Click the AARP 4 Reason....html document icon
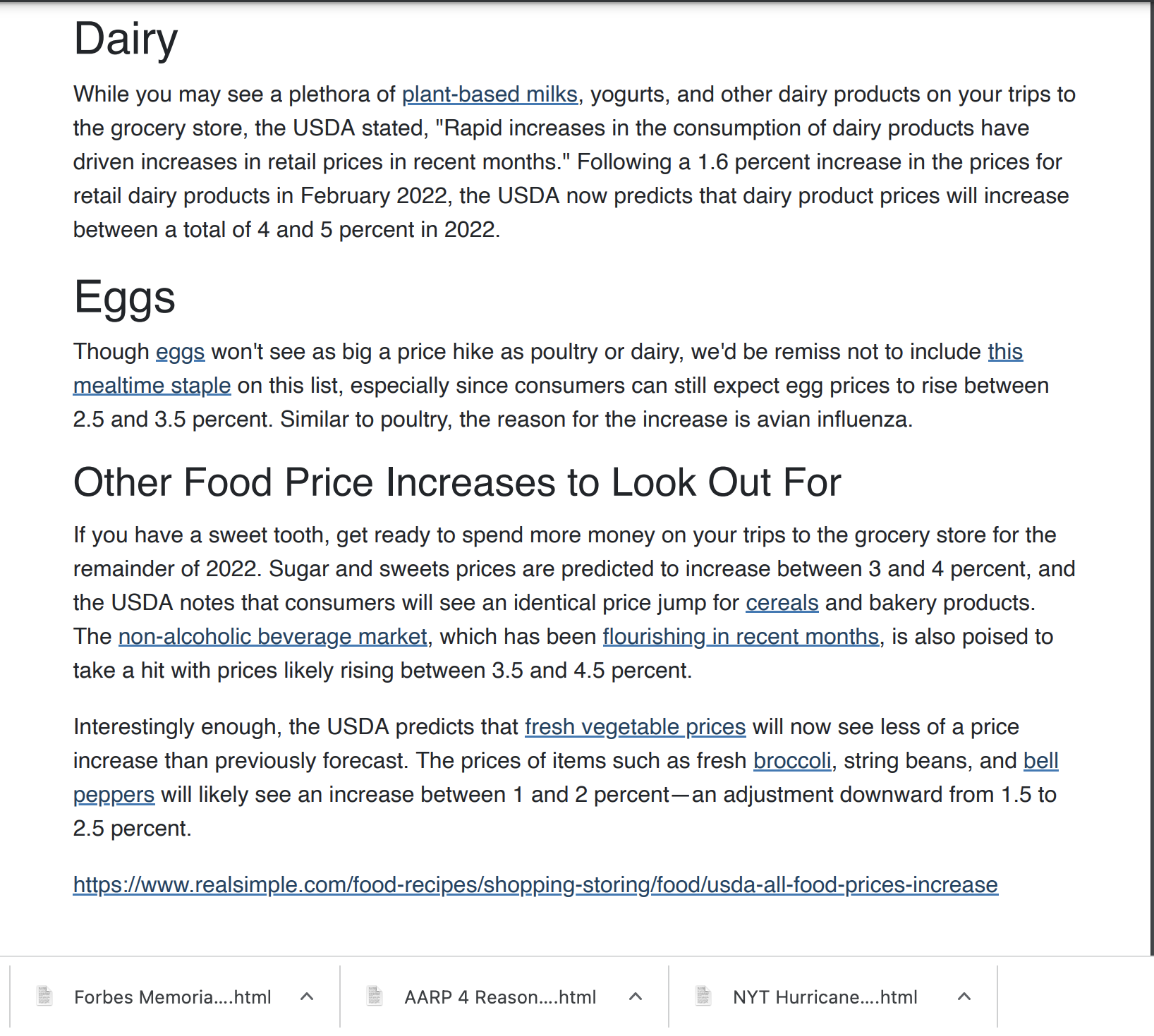Viewport: 1154px width, 1036px height. pyautogui.click(x=373, y=997)
